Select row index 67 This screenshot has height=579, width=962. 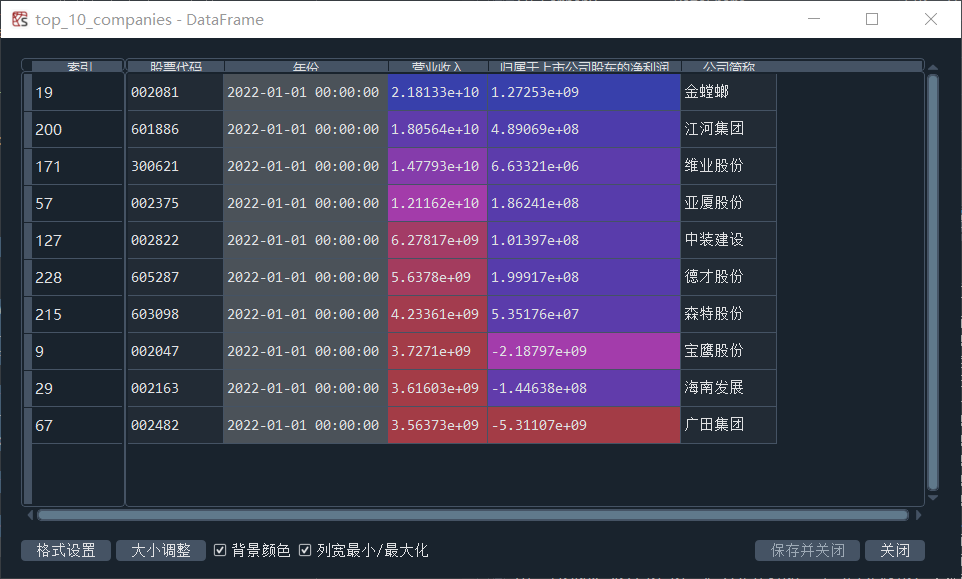[77, 425]
